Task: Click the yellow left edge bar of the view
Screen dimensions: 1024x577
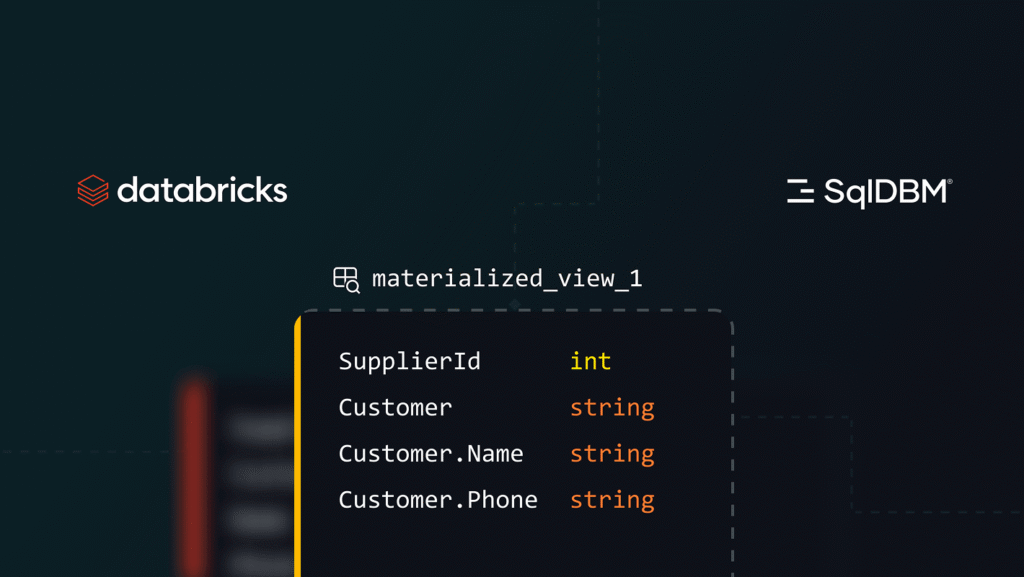Action: 298,446
